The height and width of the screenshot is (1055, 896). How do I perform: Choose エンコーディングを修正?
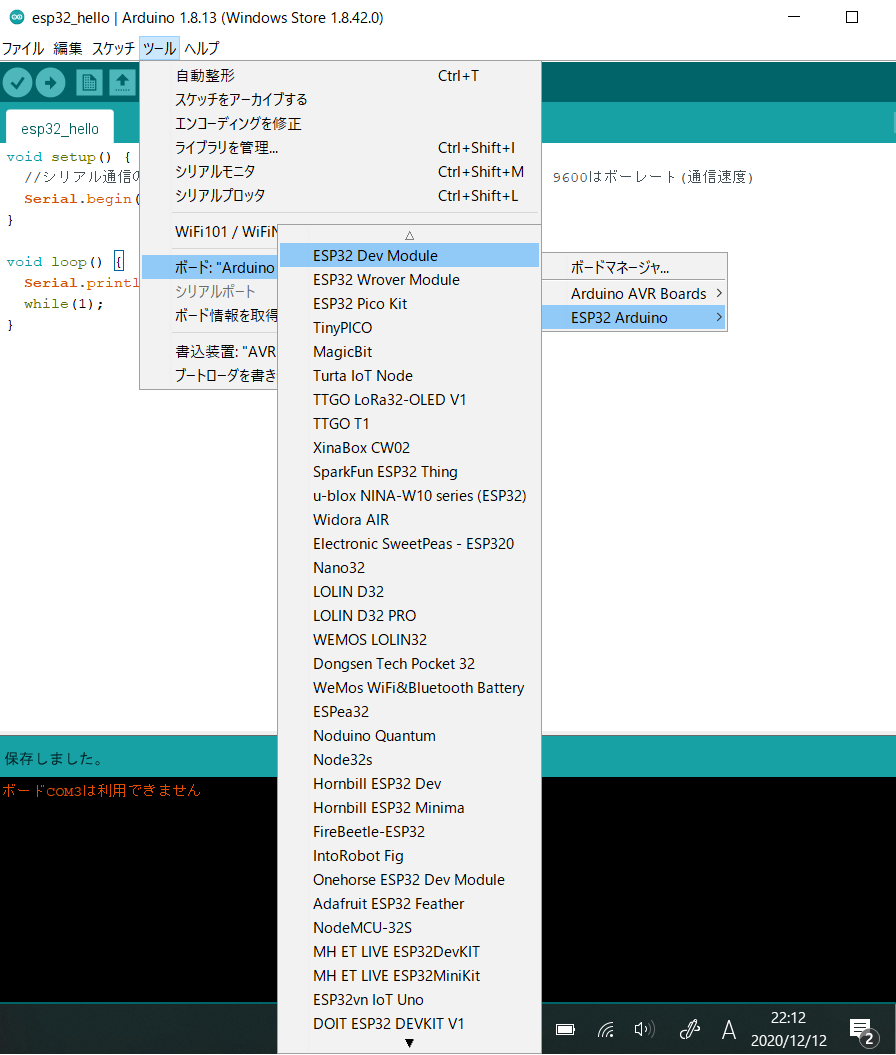pyautogui.click(x=340, y=124)
